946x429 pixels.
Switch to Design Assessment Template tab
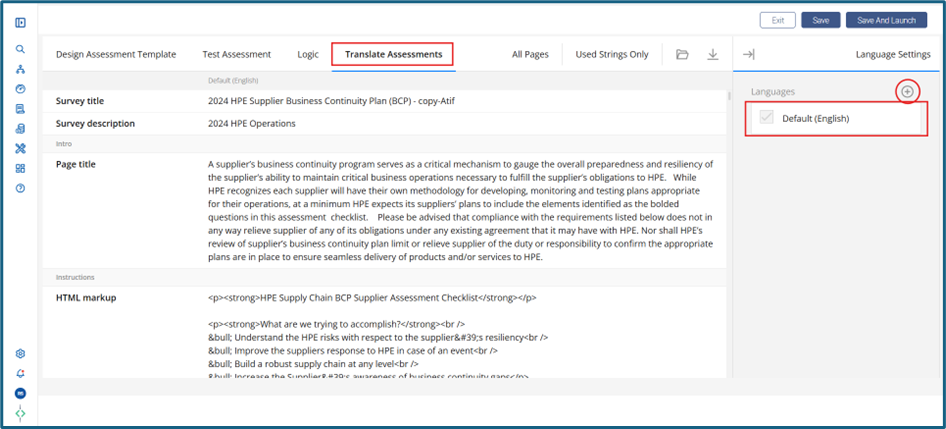116,54
